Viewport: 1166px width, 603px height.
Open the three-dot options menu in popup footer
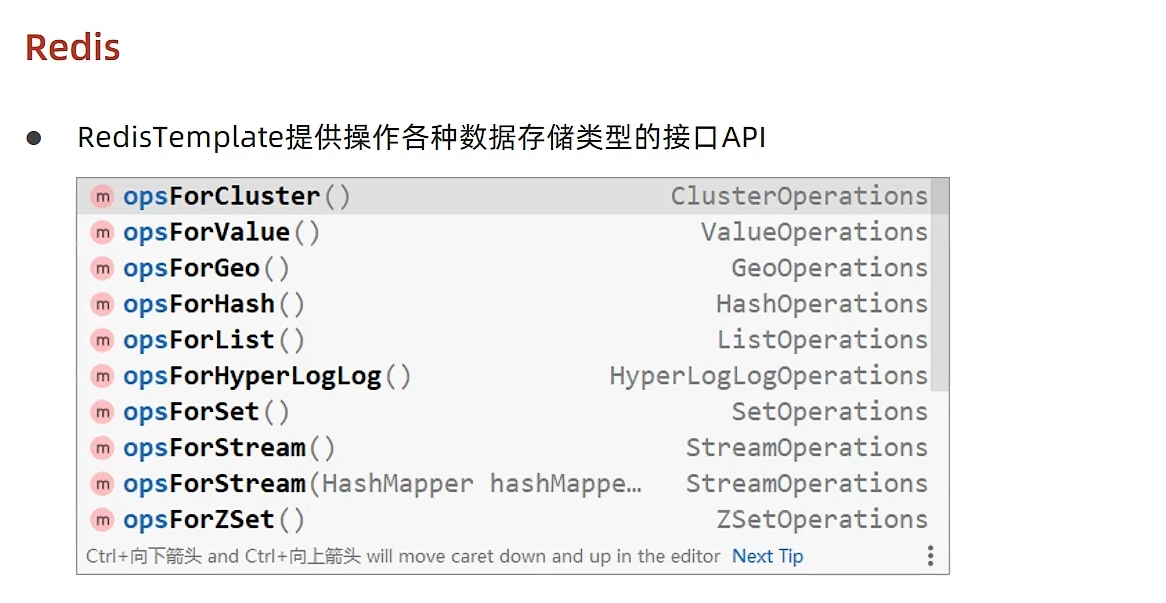point(930,556)
